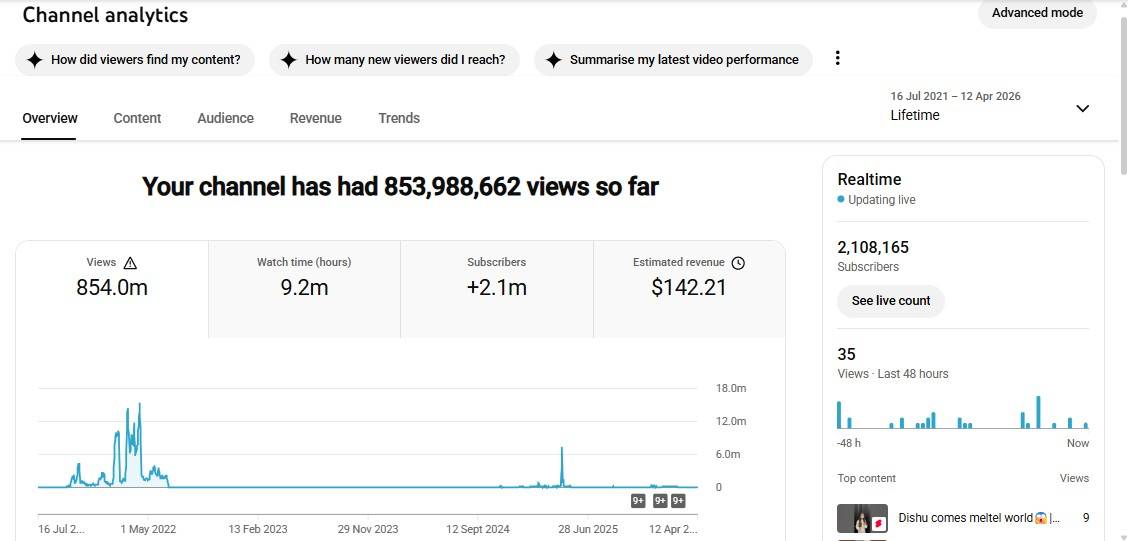The height and width of the screenshot is (541, 1128).
Task: Select the Subscribers metric card
Action: (496, 288)
